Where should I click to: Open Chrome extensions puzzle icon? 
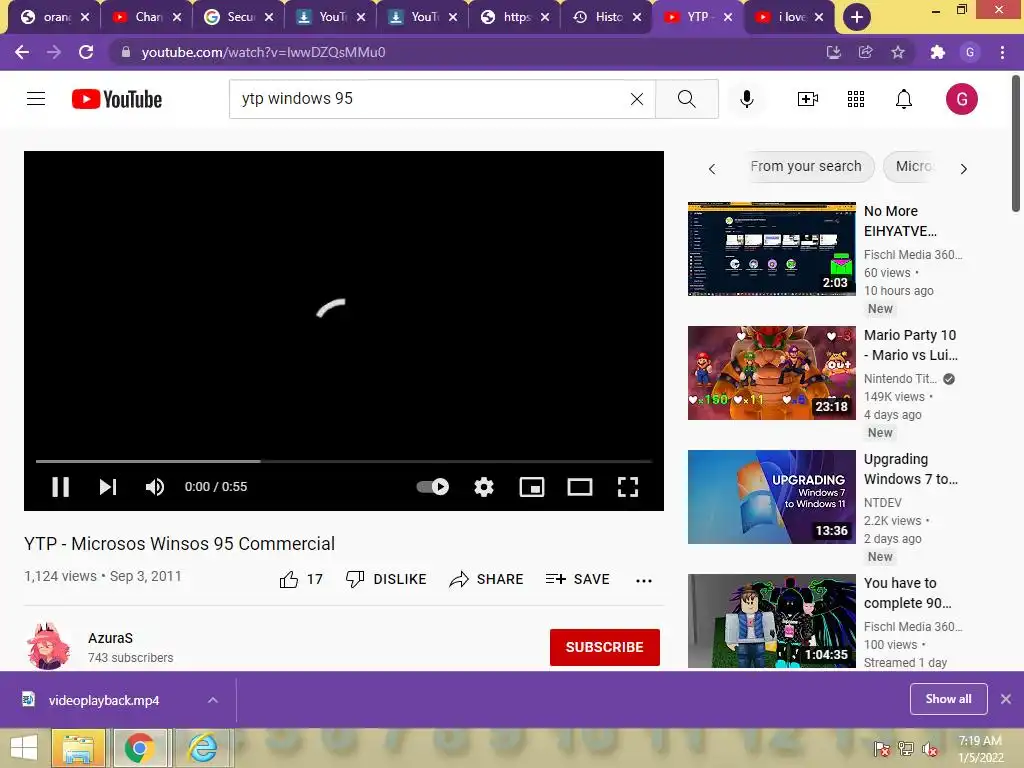(938, 52)
